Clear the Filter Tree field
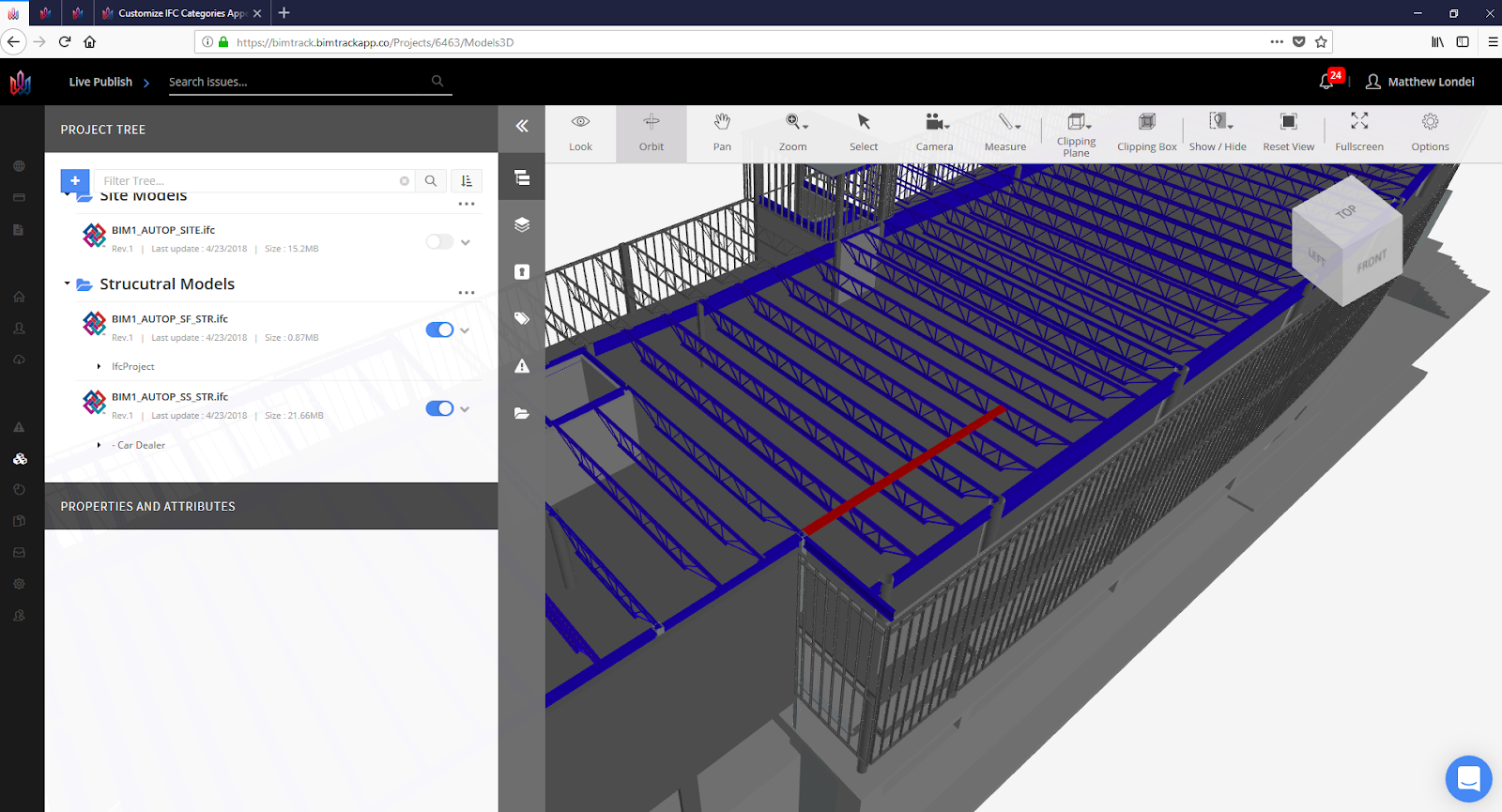The image size is (1502, 812). (x=405, y=181)
